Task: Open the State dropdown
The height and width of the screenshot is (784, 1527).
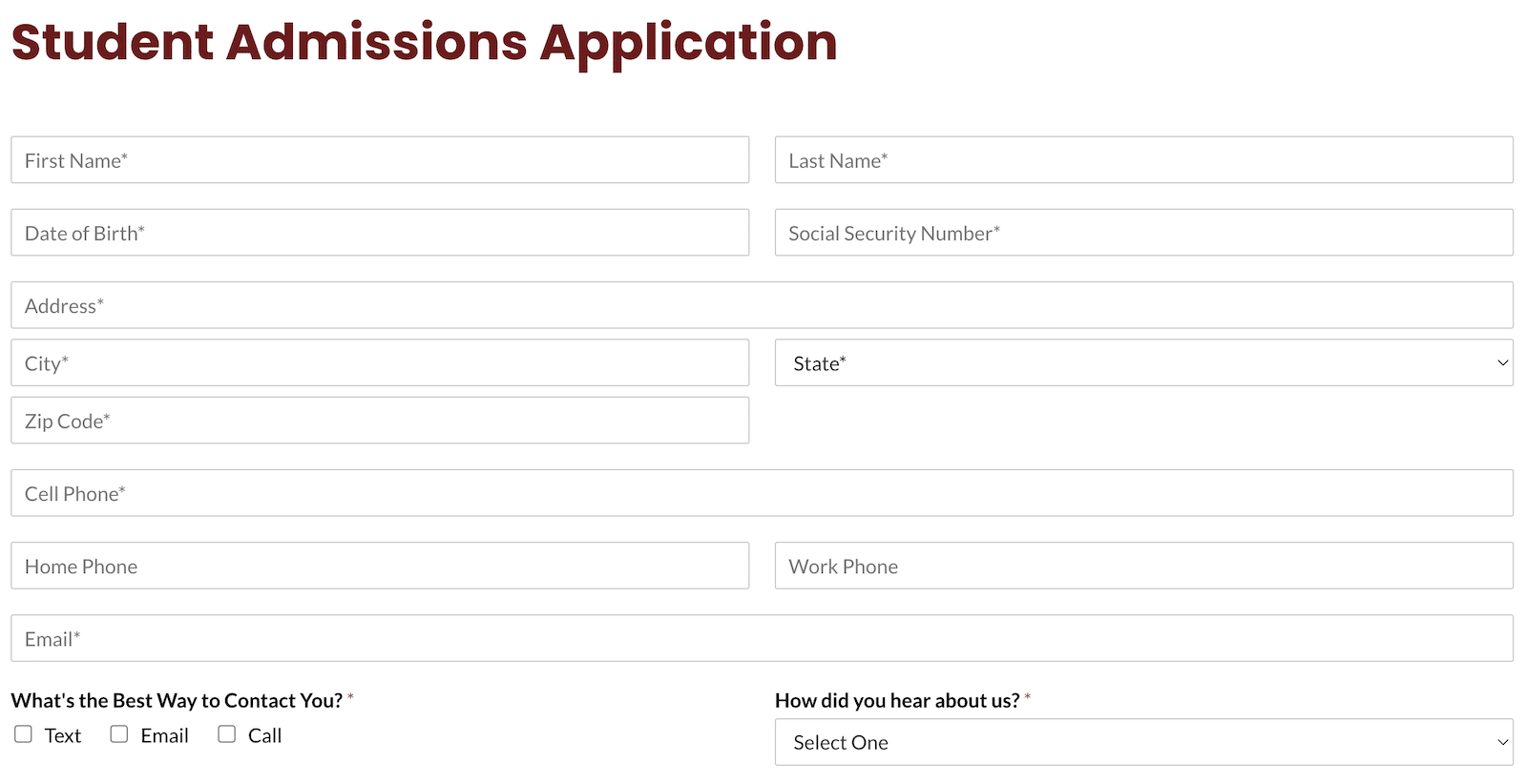Action: click(x=1143, y=362)
